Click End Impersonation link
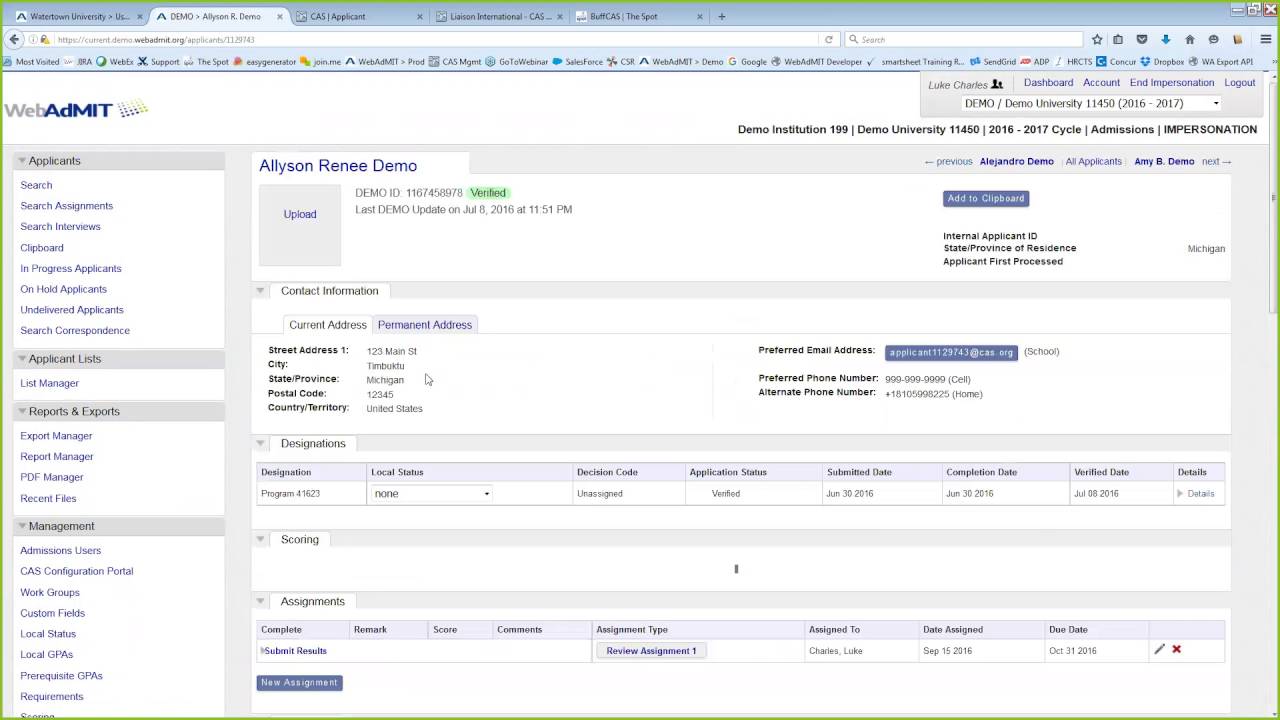This screenshot has width=1280, height=720. tap(1172, 83)
